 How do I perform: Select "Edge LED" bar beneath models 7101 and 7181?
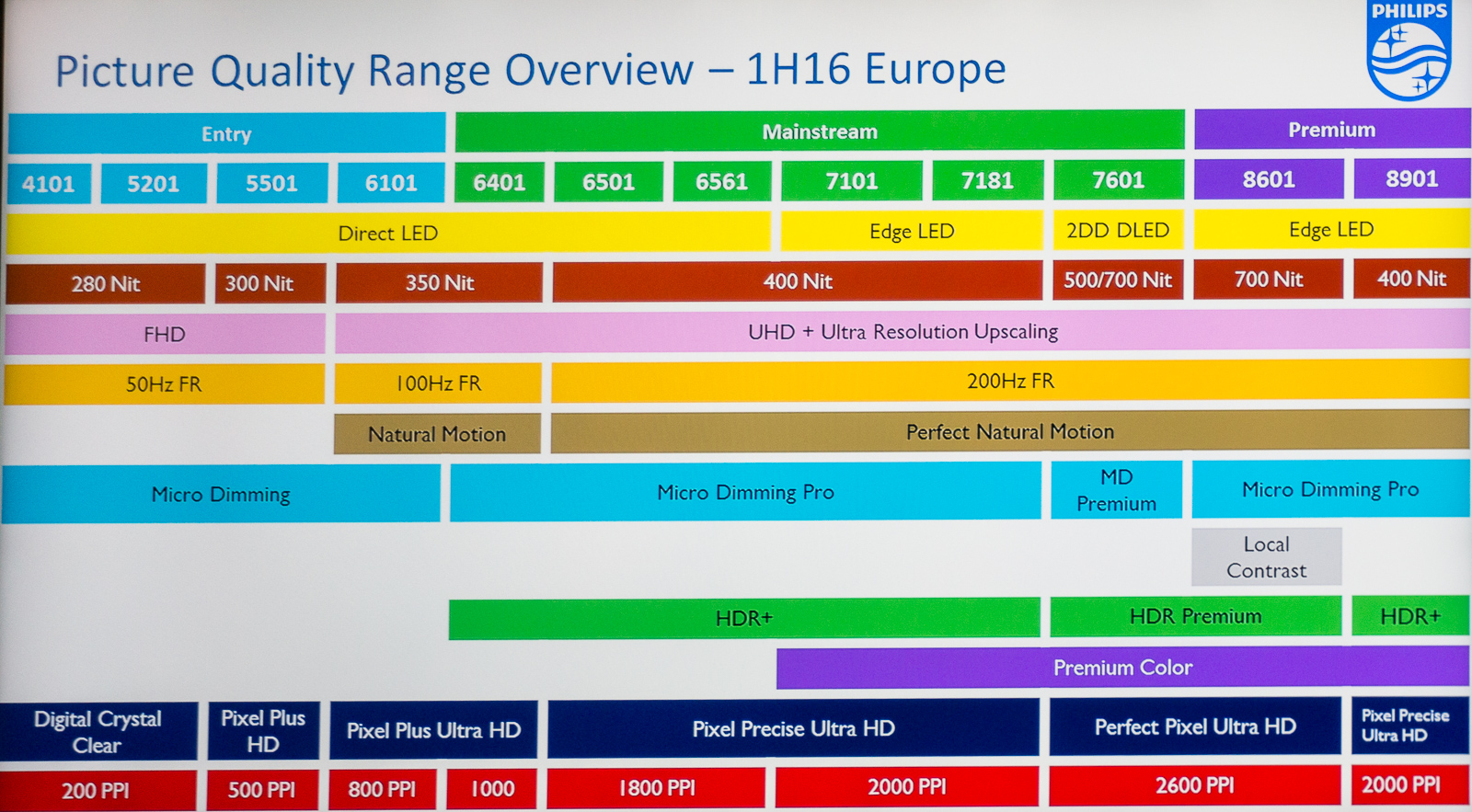(912, 231)
